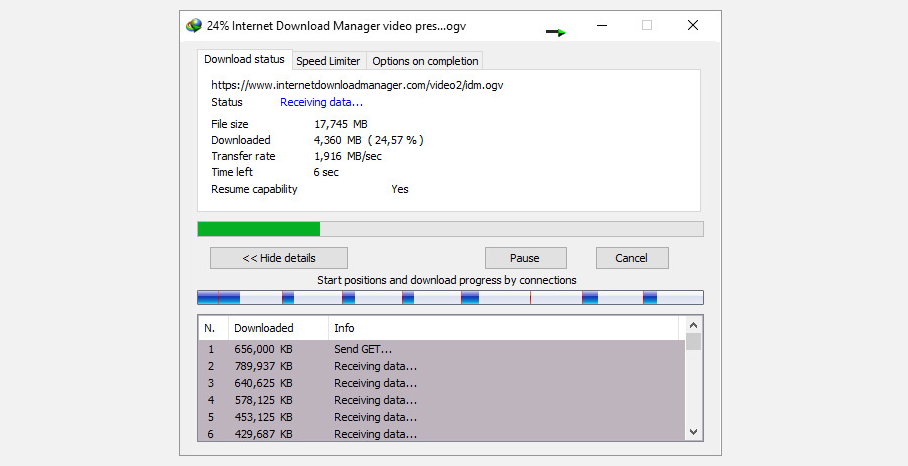Click the Resume capability value Yes
The height and width of the screenshot is (466, 908).
[400, 189]
